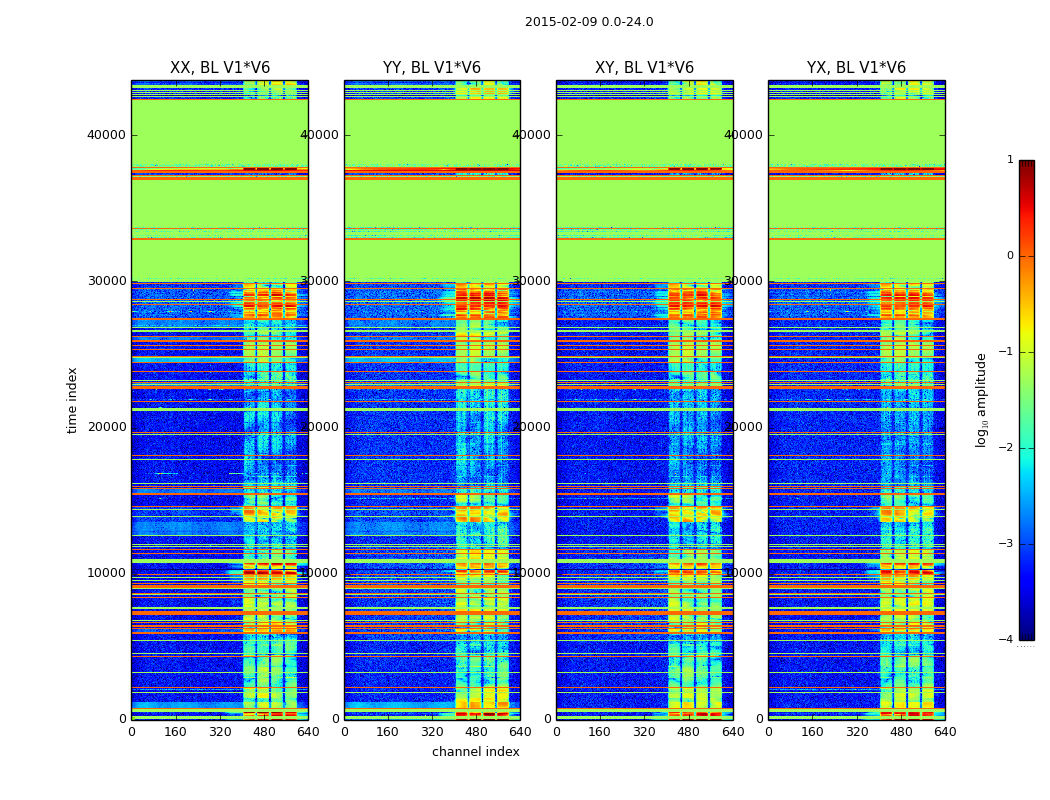Click the dark blue bottom of colorbar

tap(1027, 633)
